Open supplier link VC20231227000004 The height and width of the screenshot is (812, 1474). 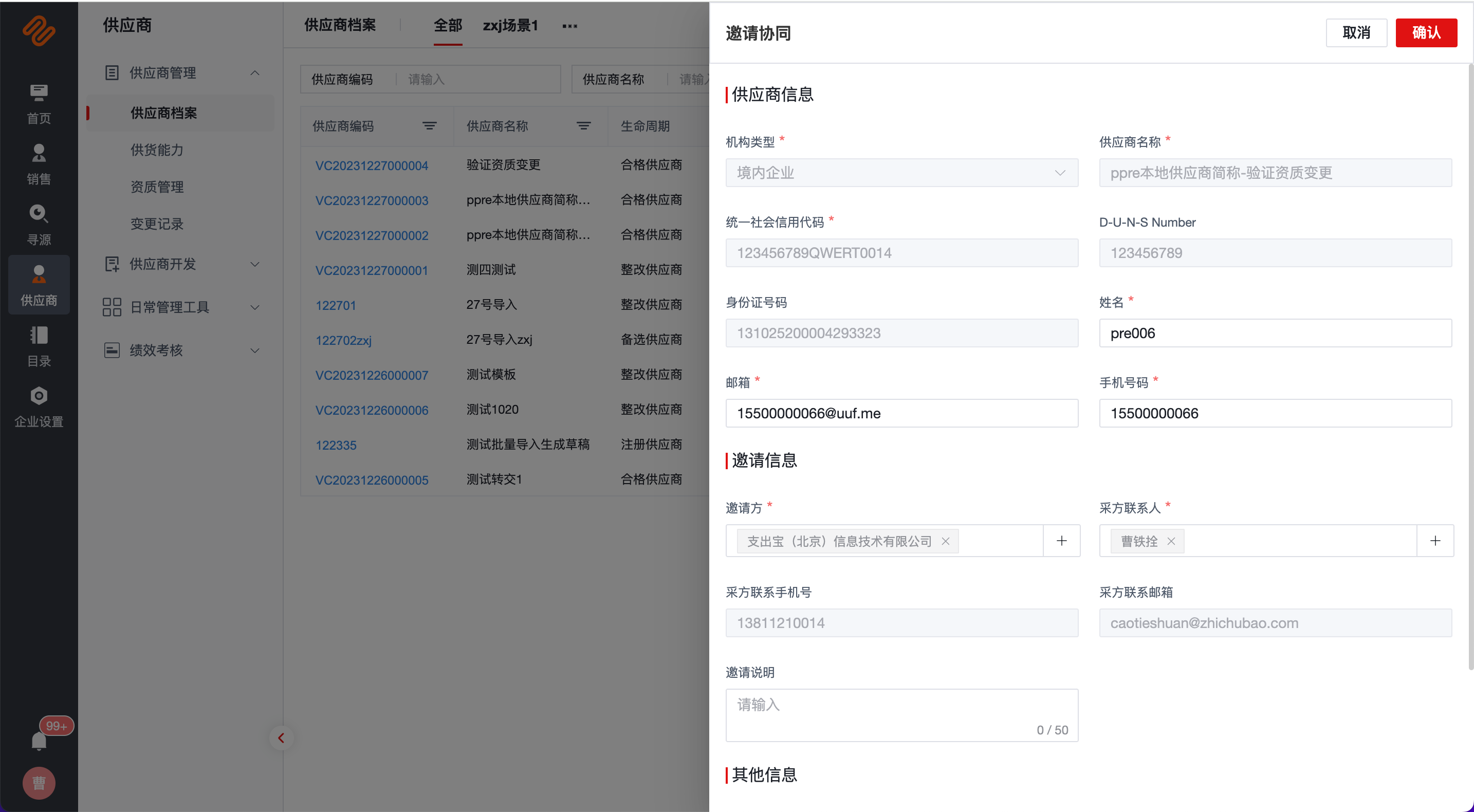(x=372, y=165)
